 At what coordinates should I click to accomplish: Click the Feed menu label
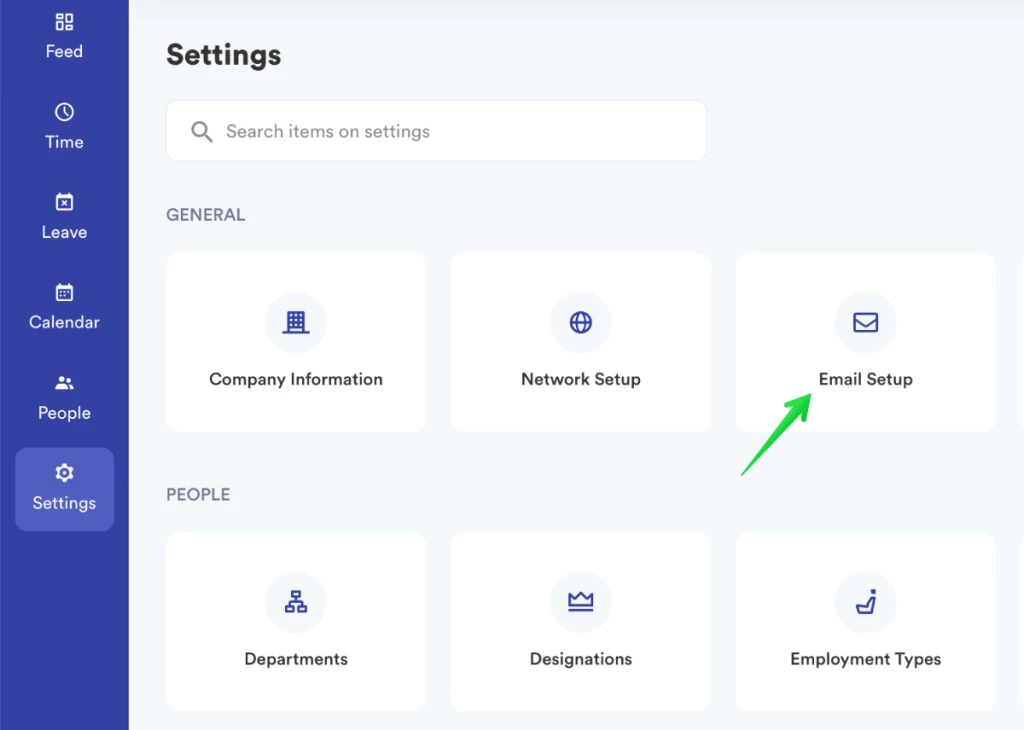coord(64,52)
